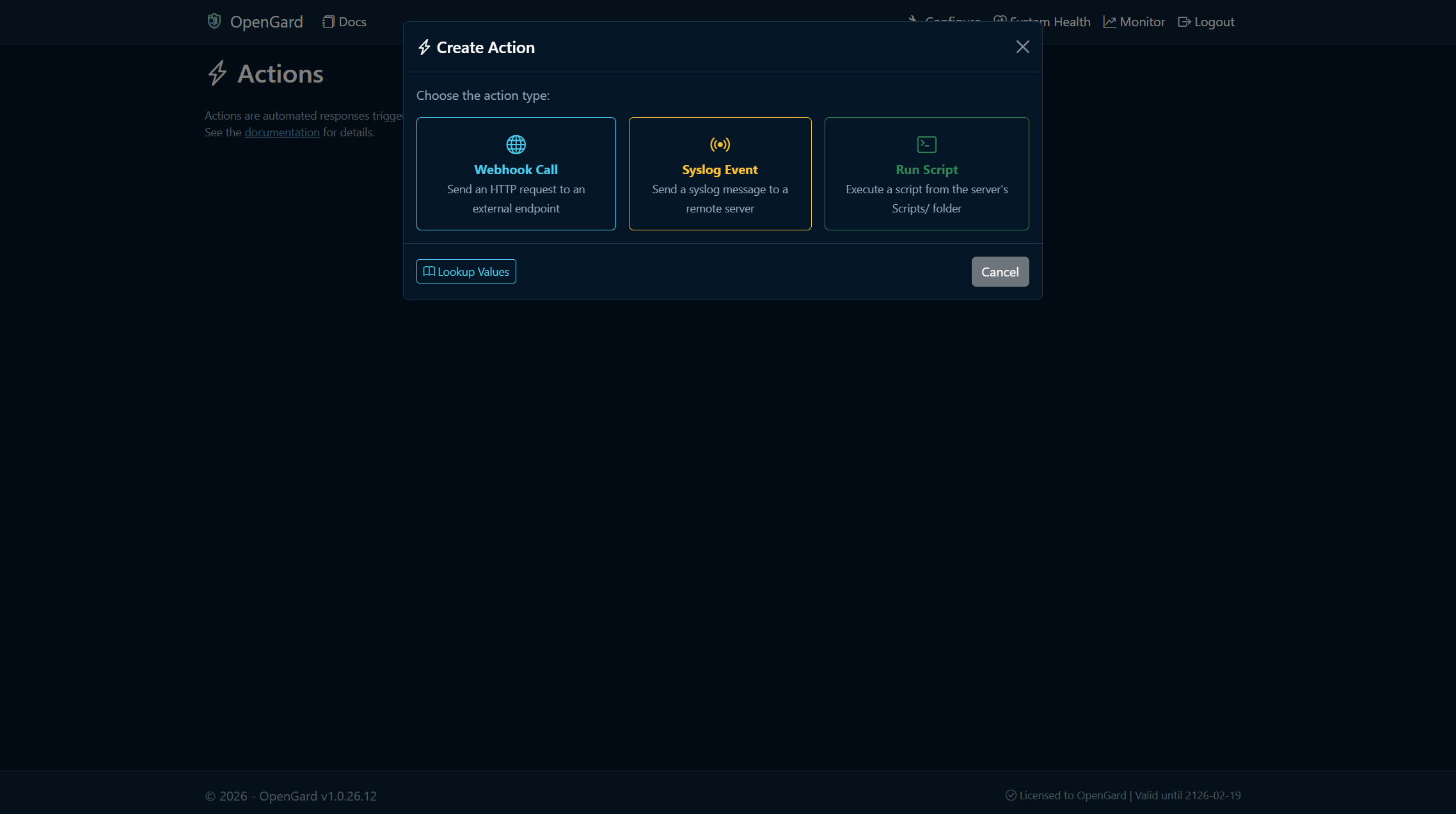Choose the Syslog Event action type card
1456x814 pixels.
pyautogui.click(x=720, y=173)
